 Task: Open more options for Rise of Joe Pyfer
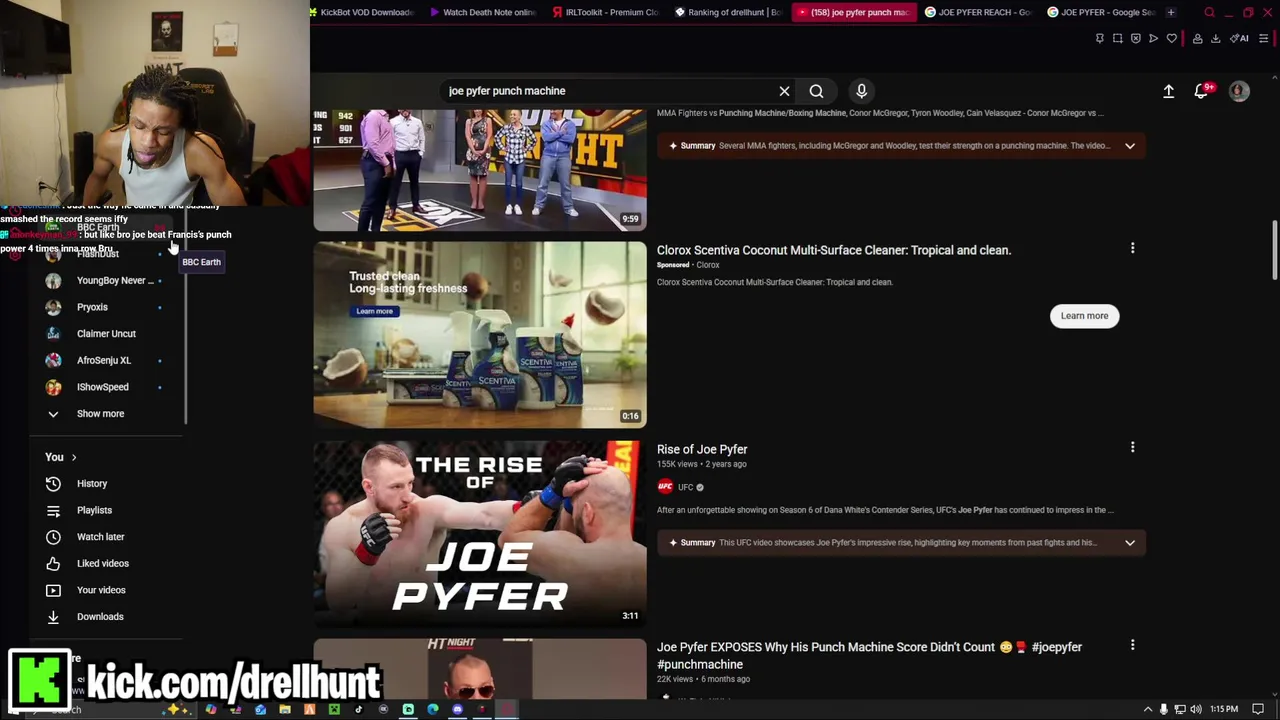coord(1132,447)
